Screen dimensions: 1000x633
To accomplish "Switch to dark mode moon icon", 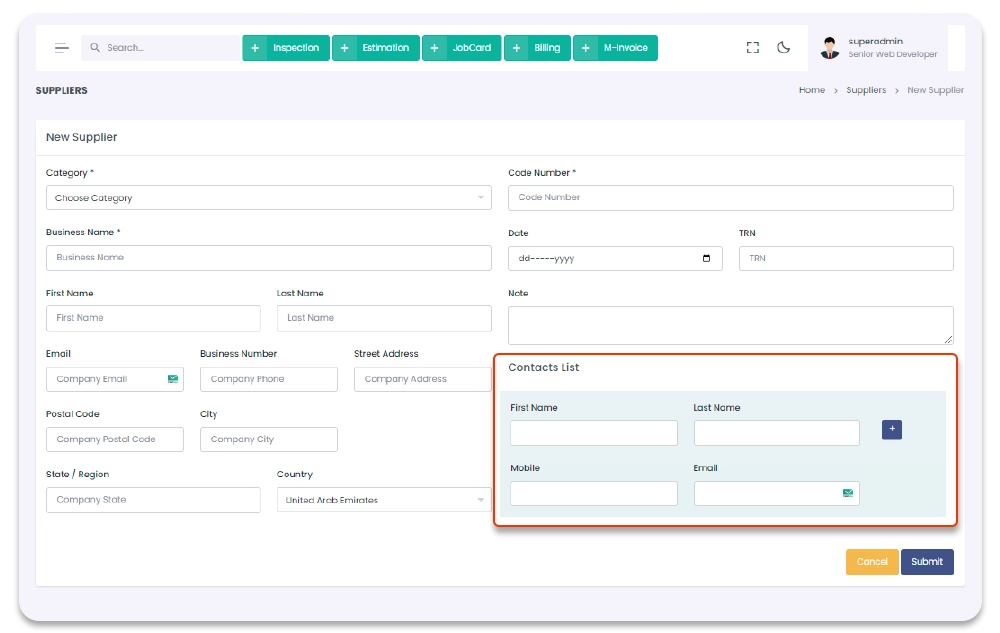I will click(x=784, y=48).
